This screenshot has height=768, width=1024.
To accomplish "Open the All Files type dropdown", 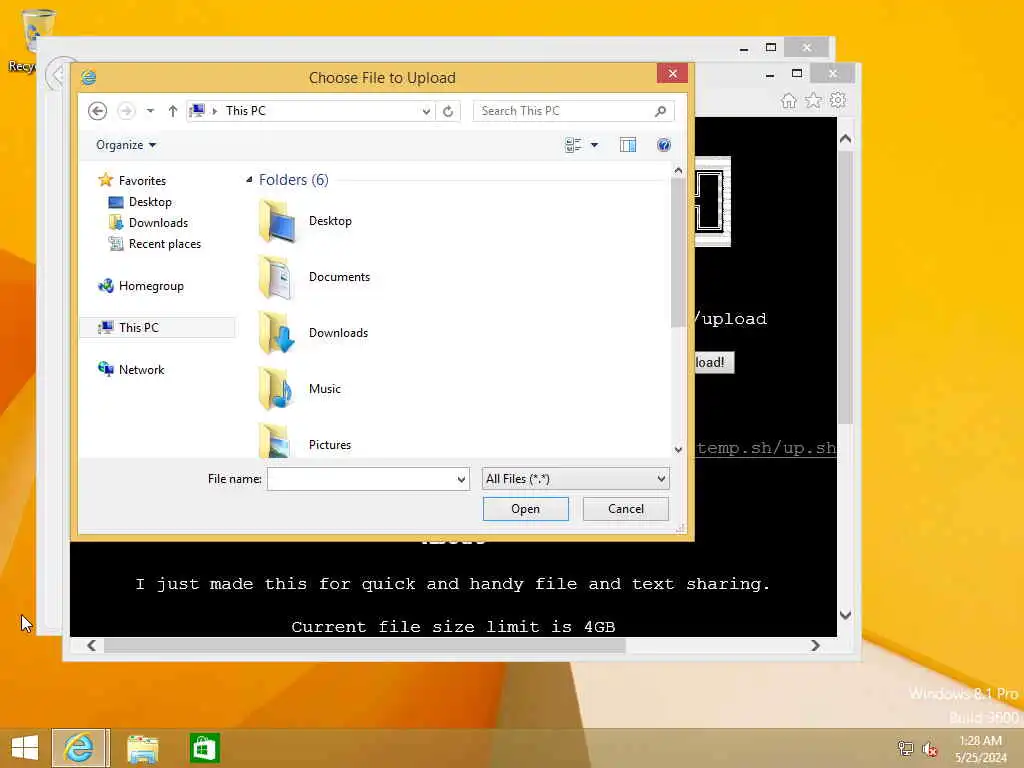I will pos(575,479).
